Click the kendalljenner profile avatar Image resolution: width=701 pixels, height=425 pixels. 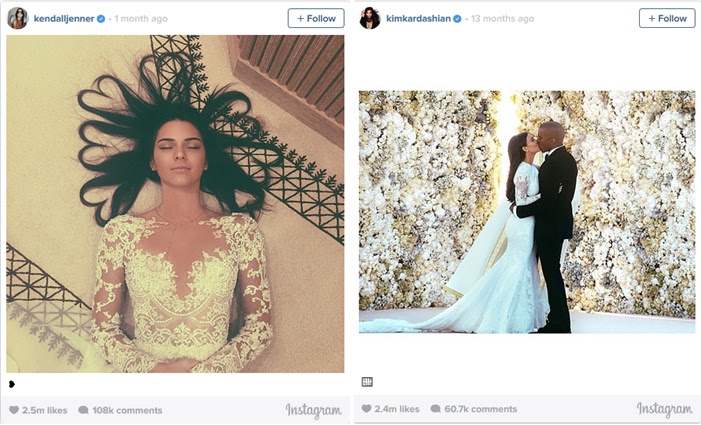pos(17,18)
